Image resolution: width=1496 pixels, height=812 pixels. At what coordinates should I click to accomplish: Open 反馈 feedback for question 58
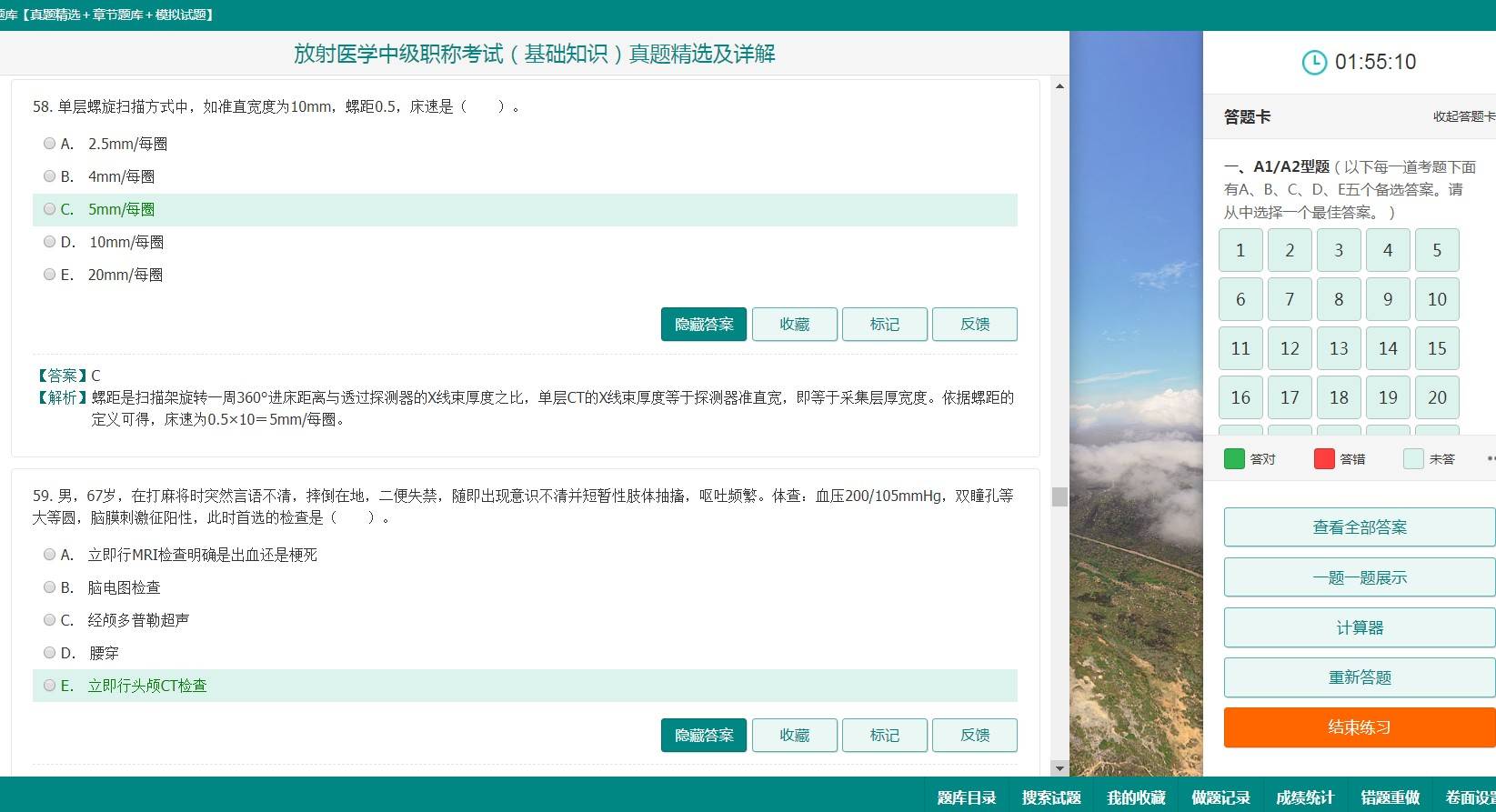point(975,325)
